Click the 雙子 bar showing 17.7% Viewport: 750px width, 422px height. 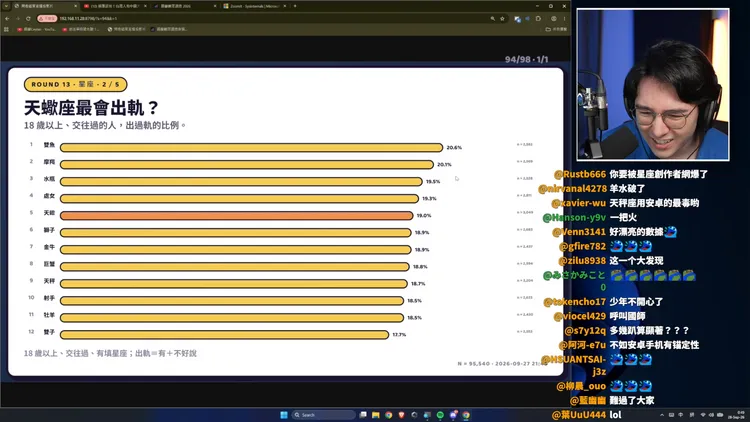(x=224, y=335)
